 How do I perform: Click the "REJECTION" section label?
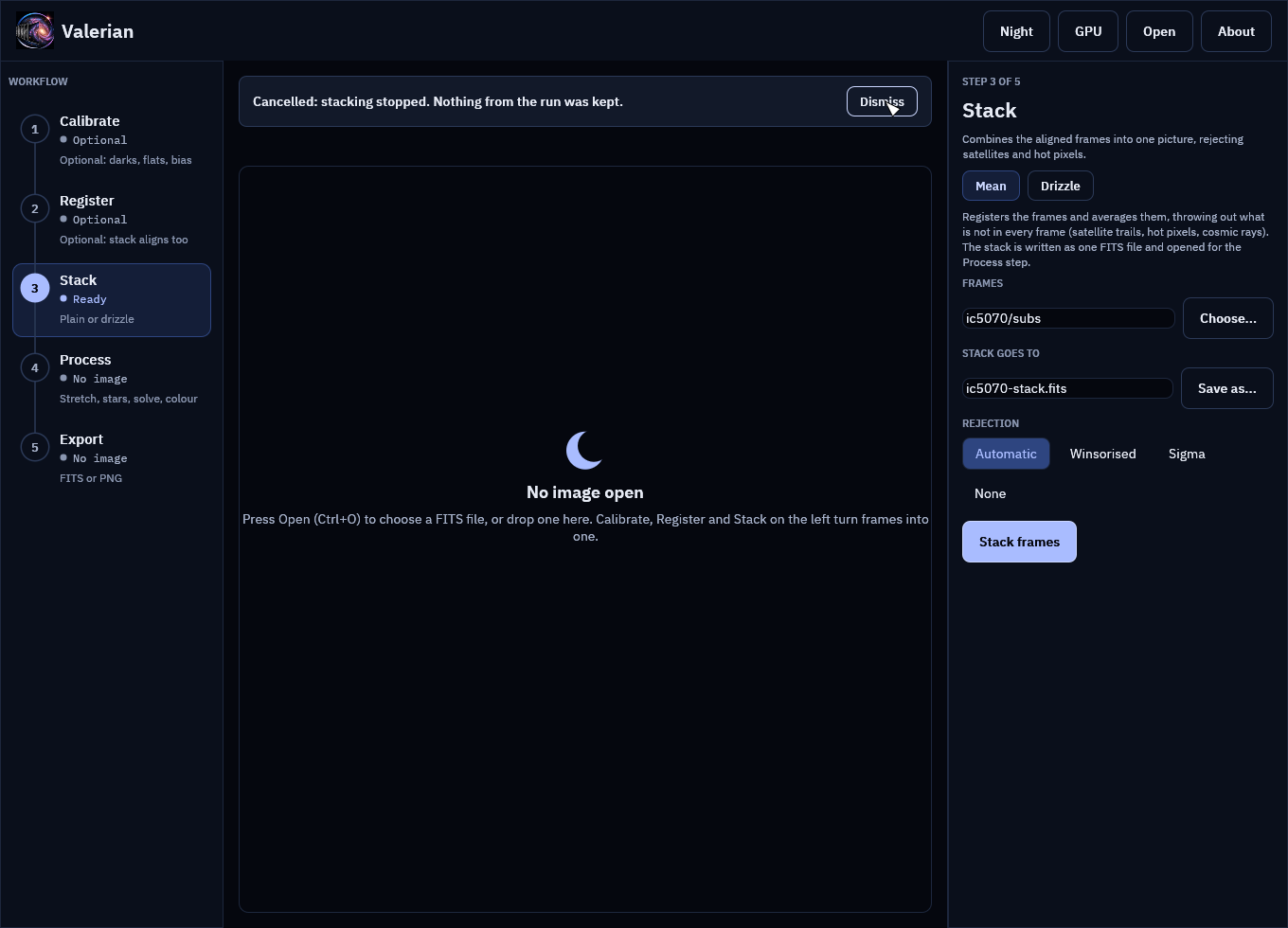click(991, 423)
